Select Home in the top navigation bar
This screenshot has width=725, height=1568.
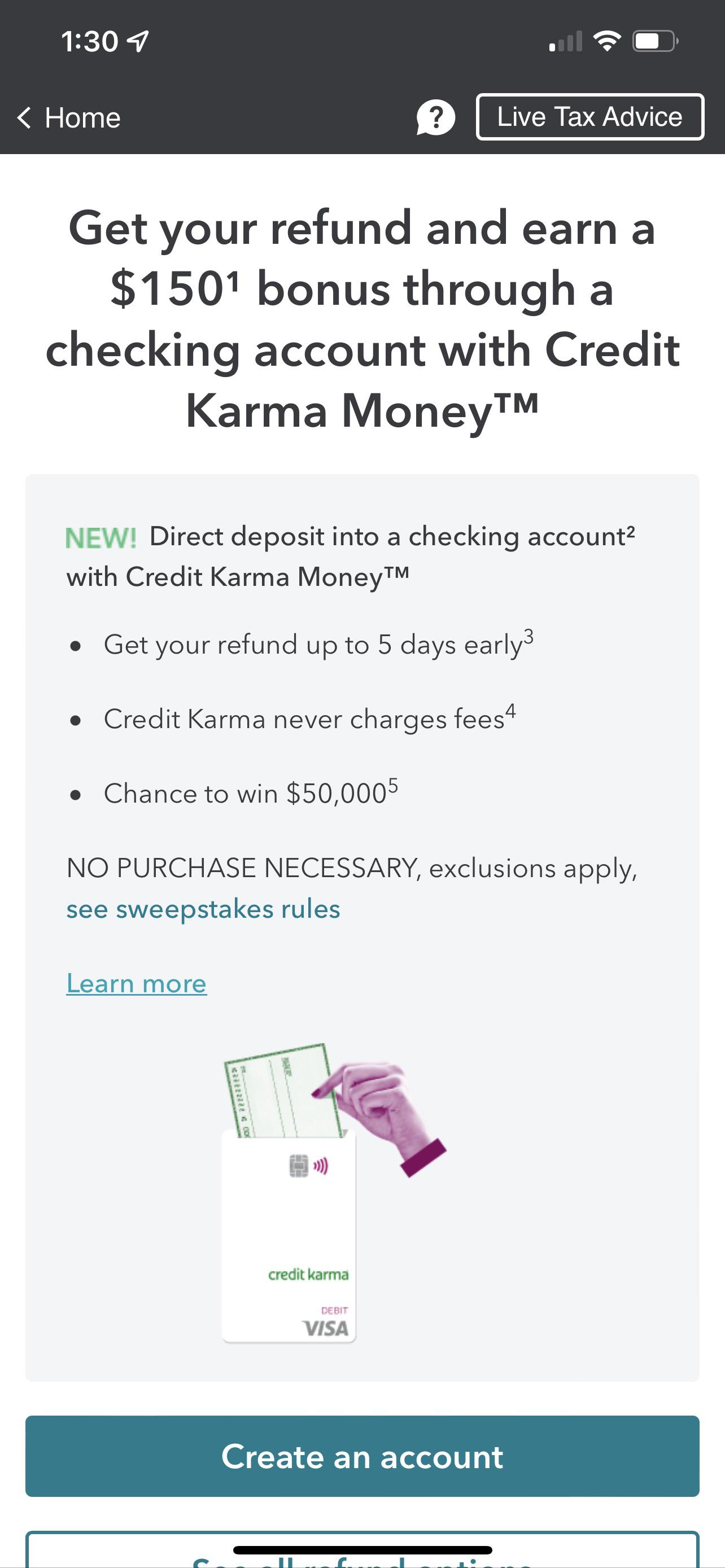(x=82, y=117)
